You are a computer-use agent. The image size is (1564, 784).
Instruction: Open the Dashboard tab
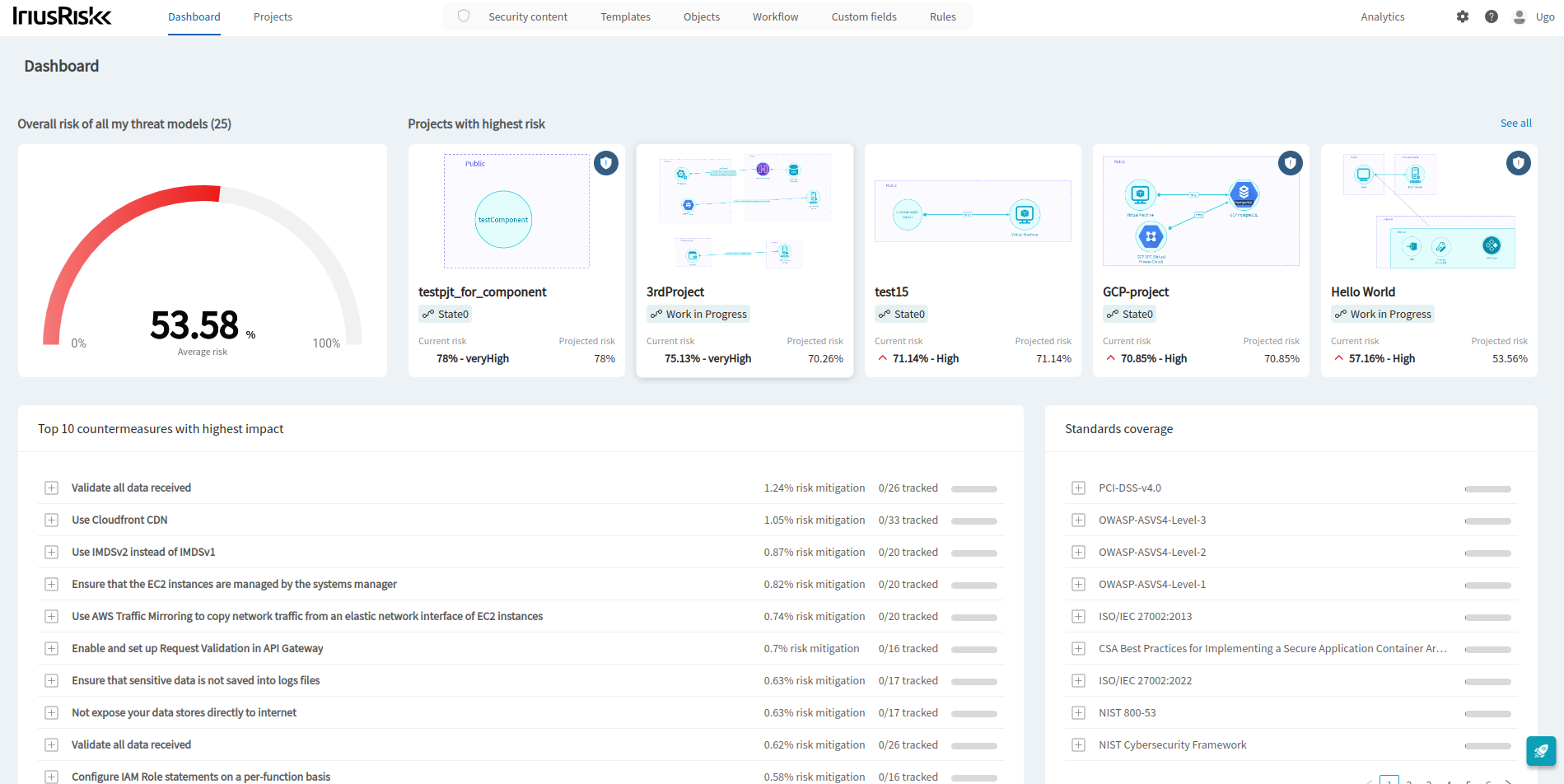coord(194,16)
